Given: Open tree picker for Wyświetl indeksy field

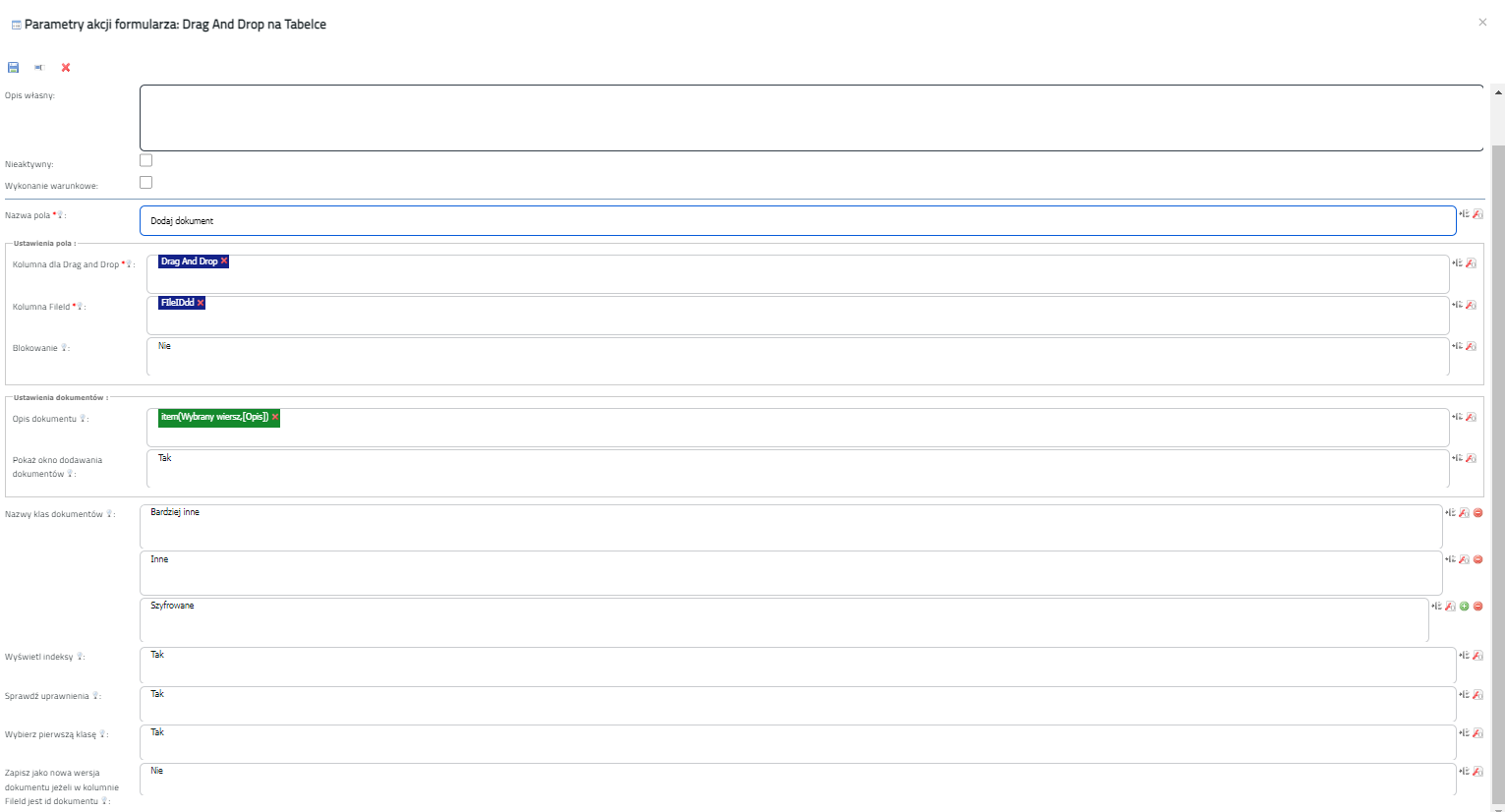Looking at the screenshot, I should 1464,656.
